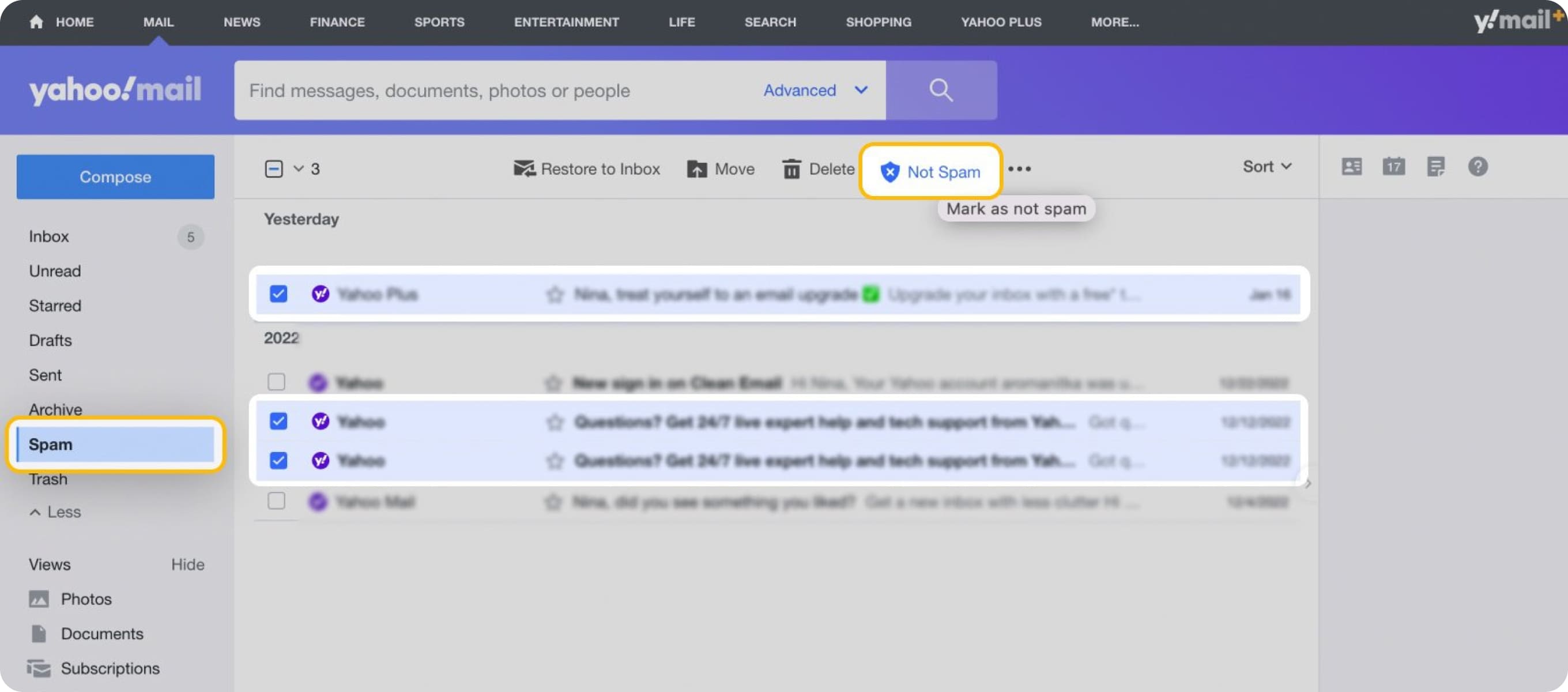Click the Not Spam button
This screenshot has width=1568, height=692.
(x=930, y=172)
